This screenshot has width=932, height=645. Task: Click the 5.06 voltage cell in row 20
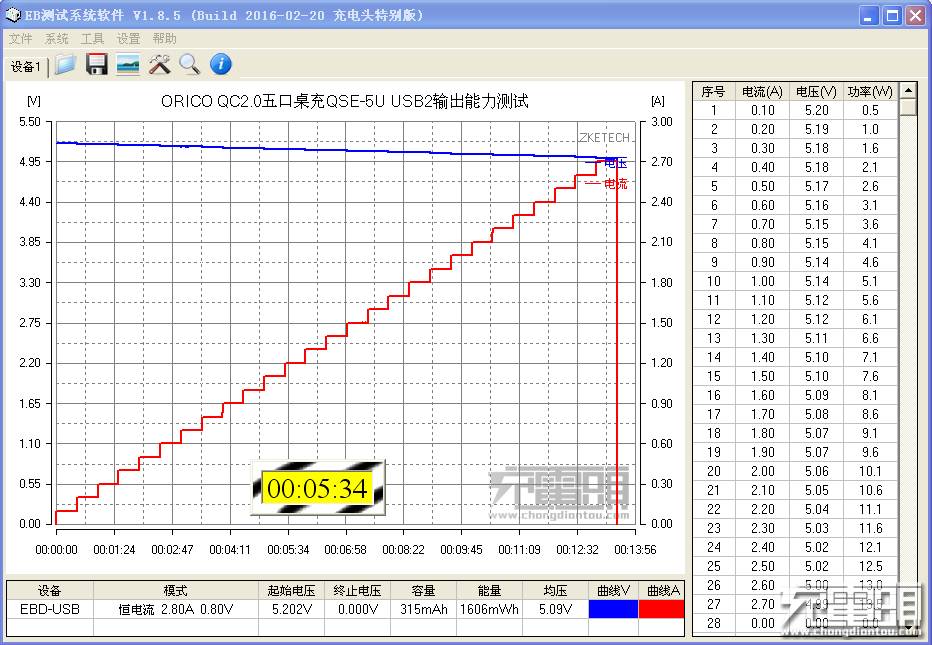[x=816, y=471]
